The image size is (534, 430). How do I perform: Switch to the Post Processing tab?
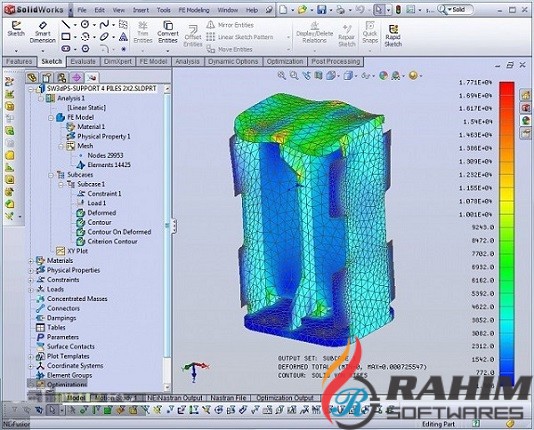pyautogui.click(x=335, y=62)
